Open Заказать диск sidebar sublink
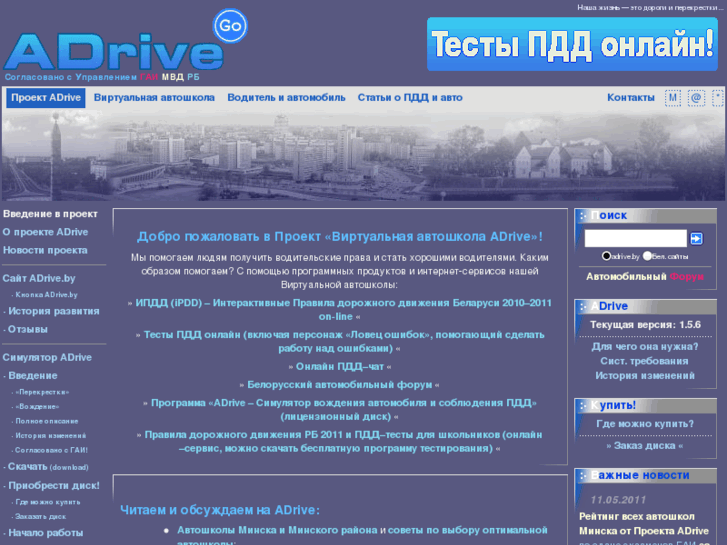Image resolution: width=727 pixels, height=545 pixels. 40,516
